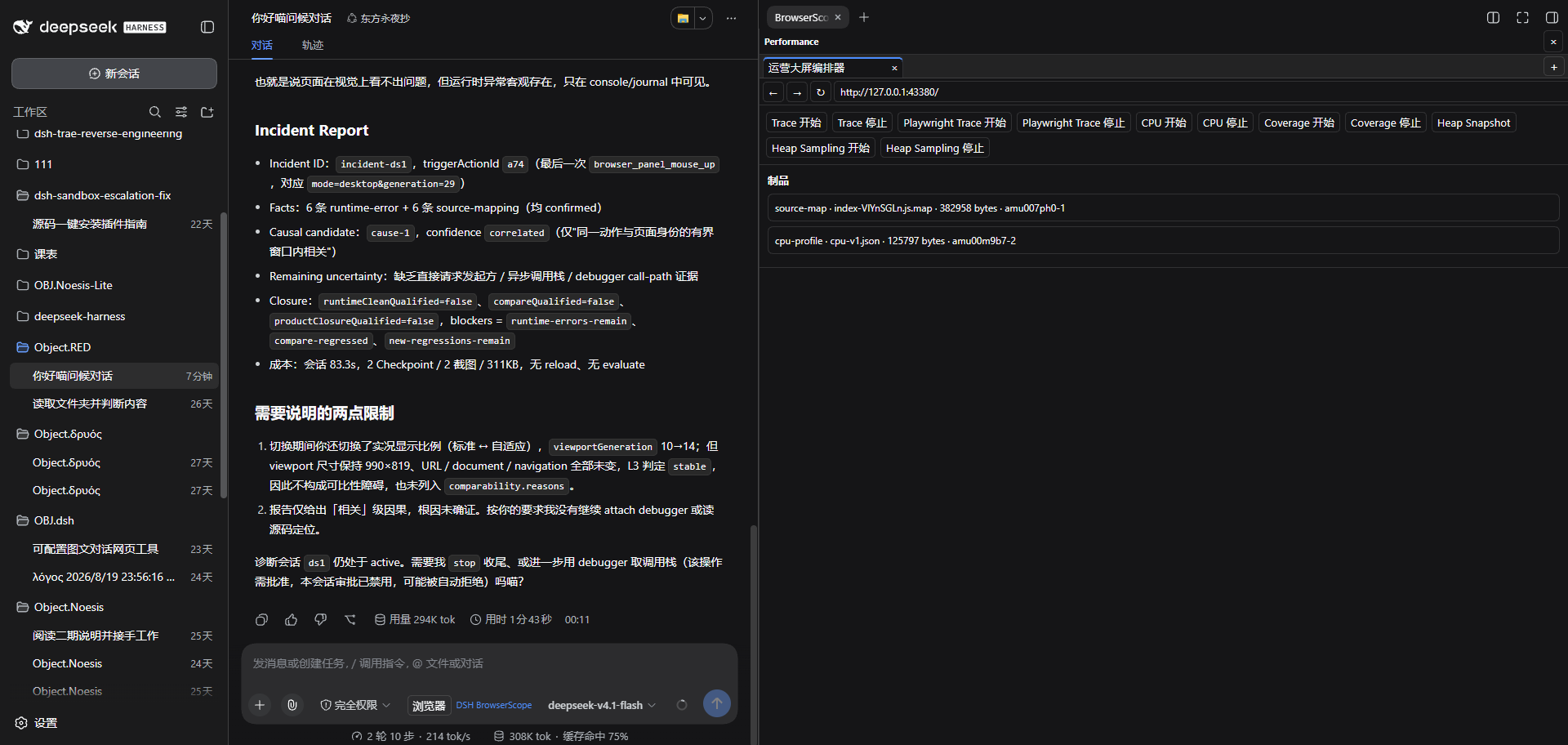Close the BrowserScope tab

pos(838,17)
